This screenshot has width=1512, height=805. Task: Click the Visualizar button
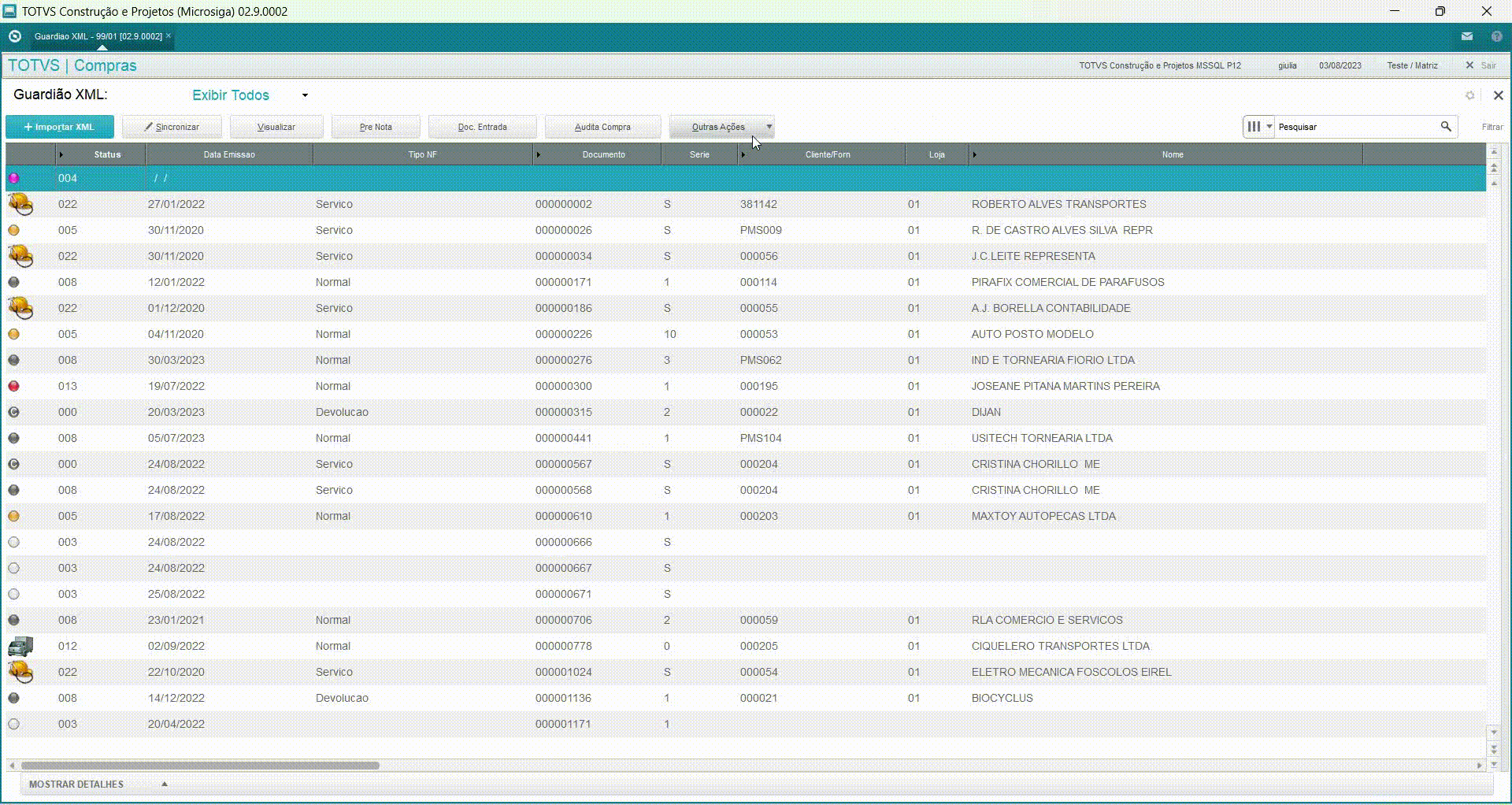click(x=276, y=127)
